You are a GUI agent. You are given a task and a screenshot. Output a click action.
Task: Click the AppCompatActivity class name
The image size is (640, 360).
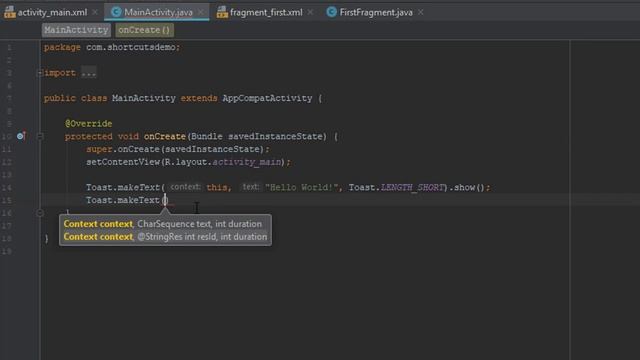point(267,98)
